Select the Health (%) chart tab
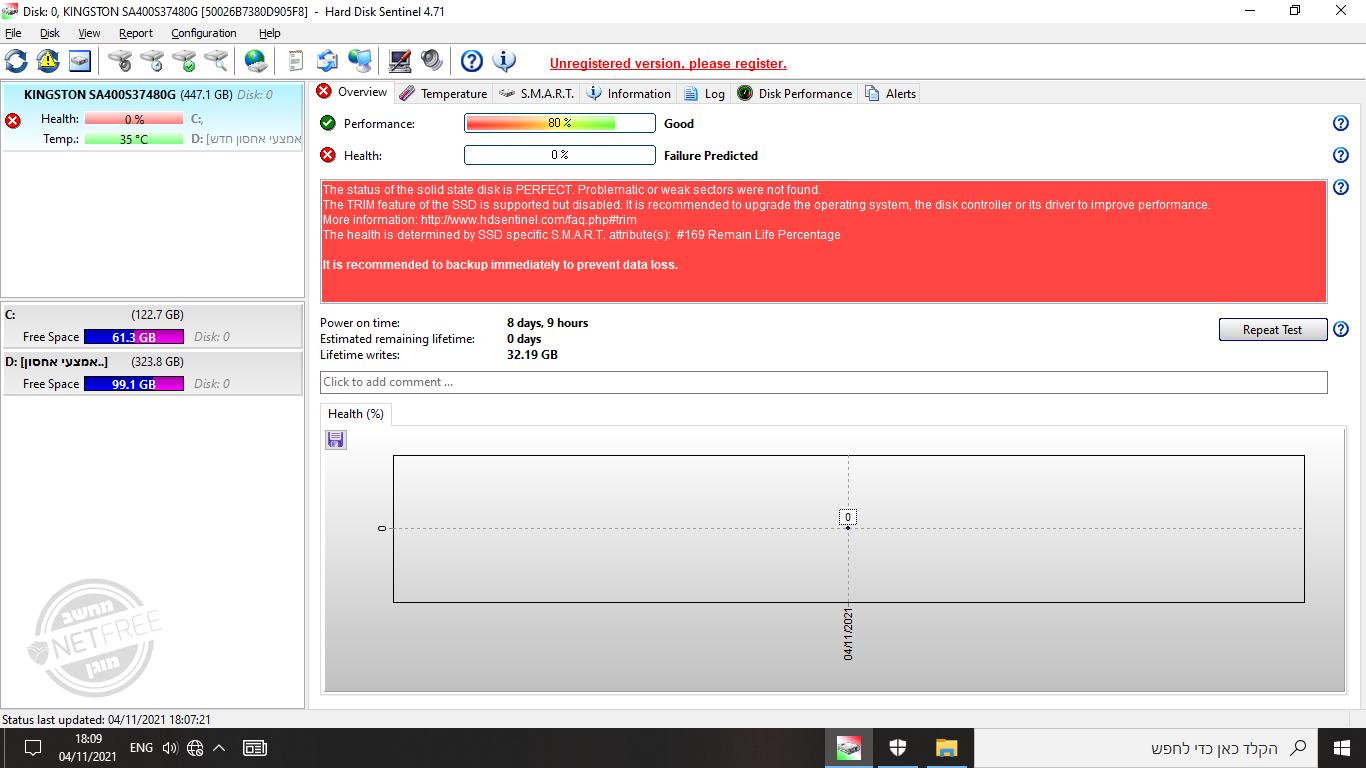This screenshot has height=768, width=1366. pyautogui.click(x=356, y=413)
